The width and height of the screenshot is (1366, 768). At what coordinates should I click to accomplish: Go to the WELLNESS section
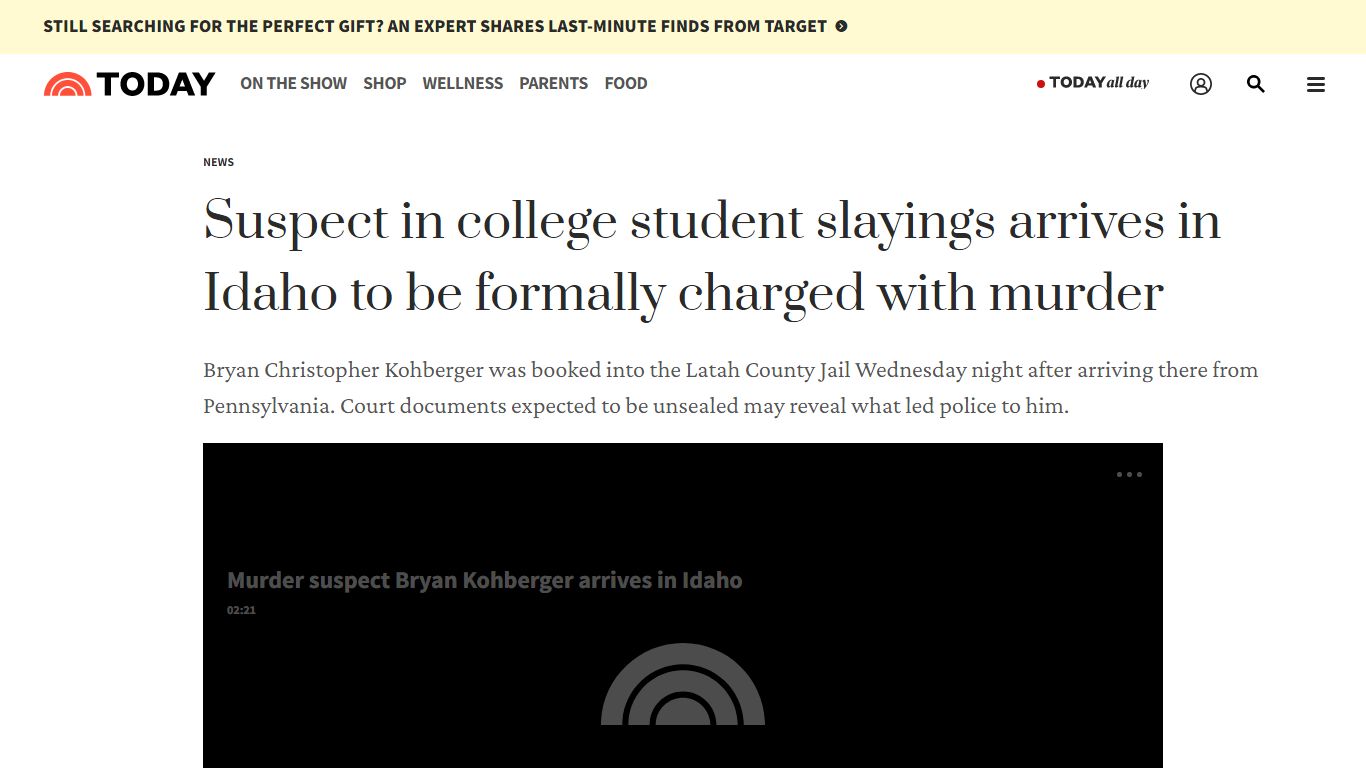click(x=462, y=83)
